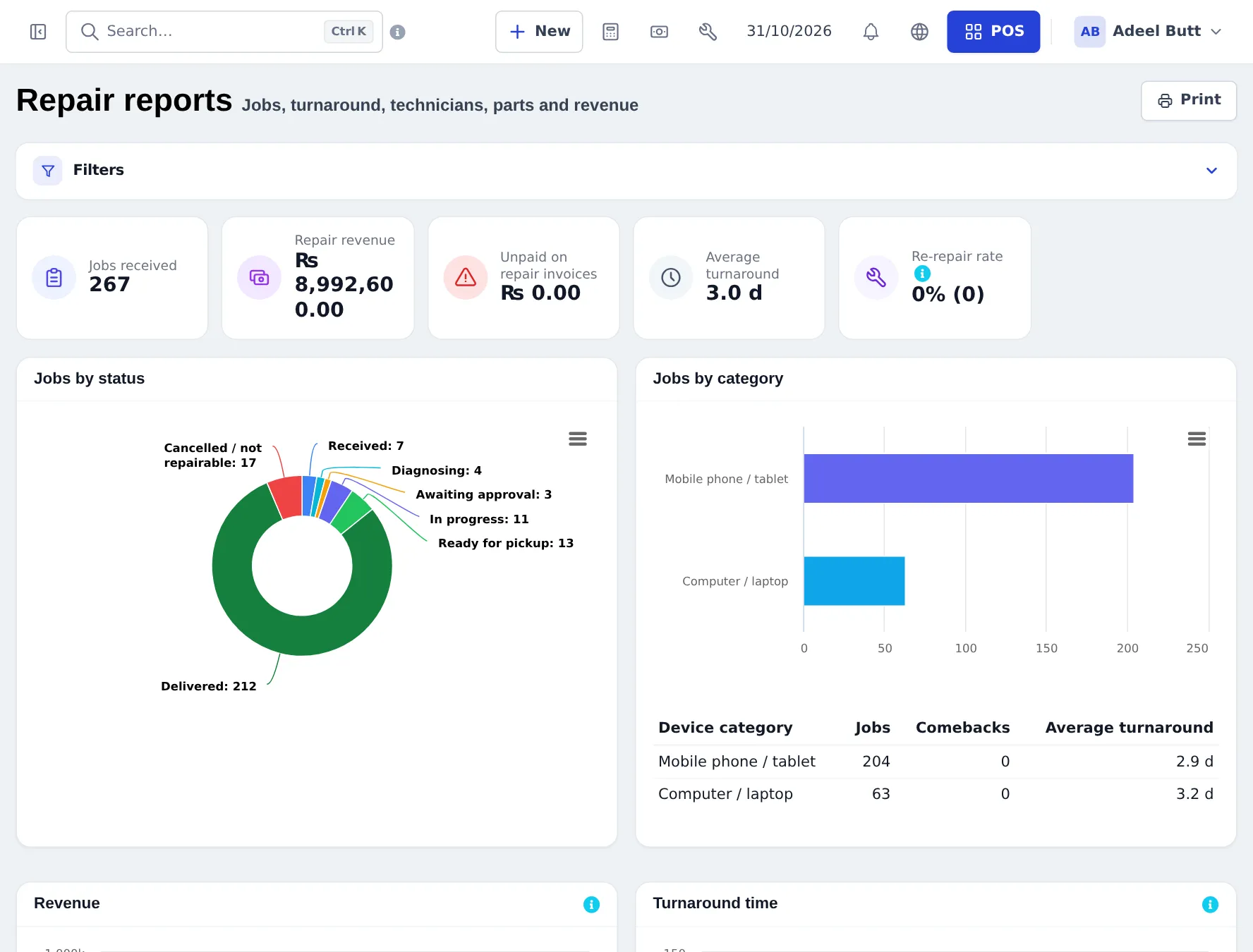Click the Jobs received clipboard icon
1253x952 pixels.
(54, 278)
